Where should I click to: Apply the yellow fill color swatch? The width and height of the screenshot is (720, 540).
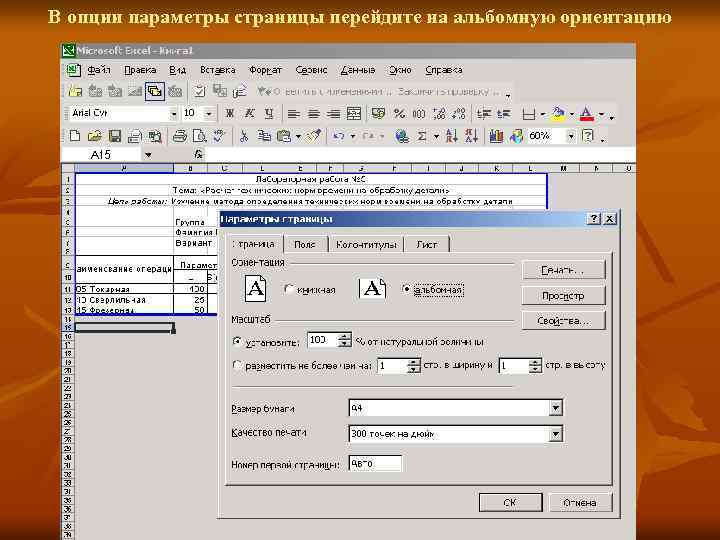[558, 113]
